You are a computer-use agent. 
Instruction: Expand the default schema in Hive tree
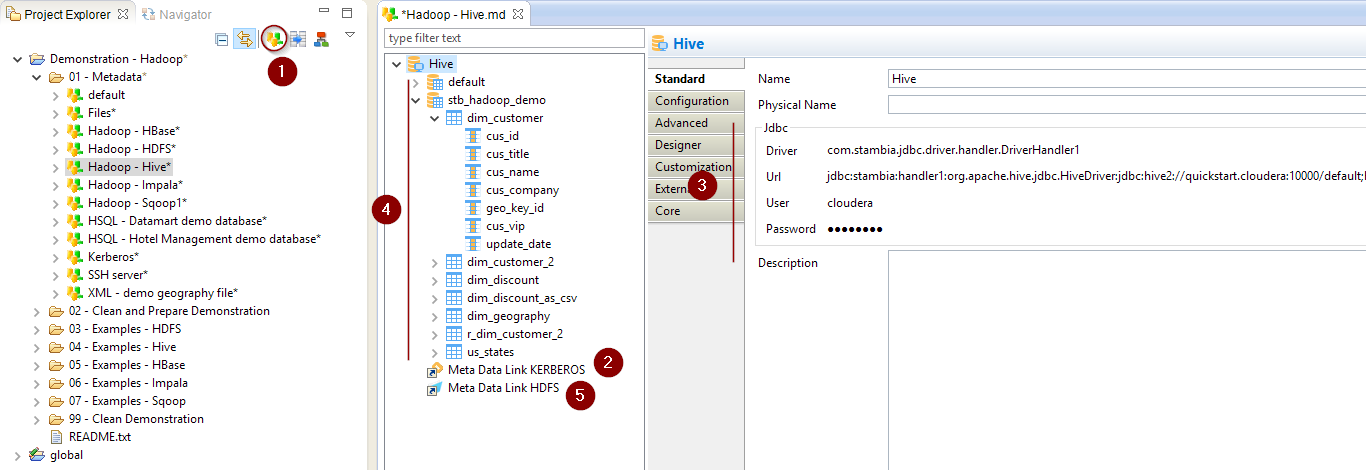[x=415, y=82]
